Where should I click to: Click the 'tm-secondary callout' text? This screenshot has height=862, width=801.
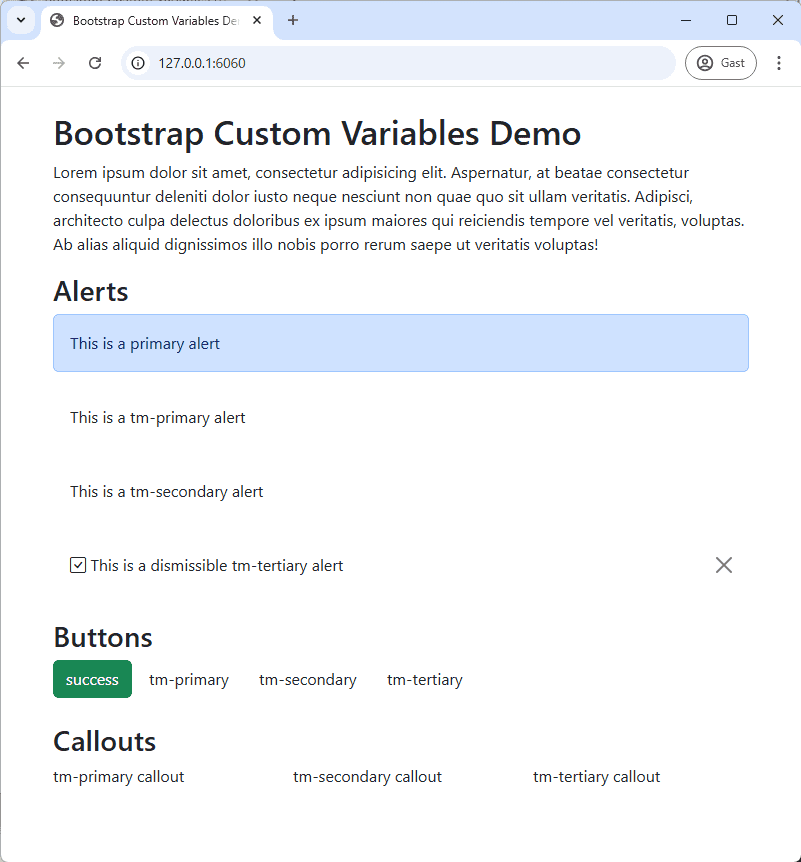pyautogui.click(x=367, y=777)
